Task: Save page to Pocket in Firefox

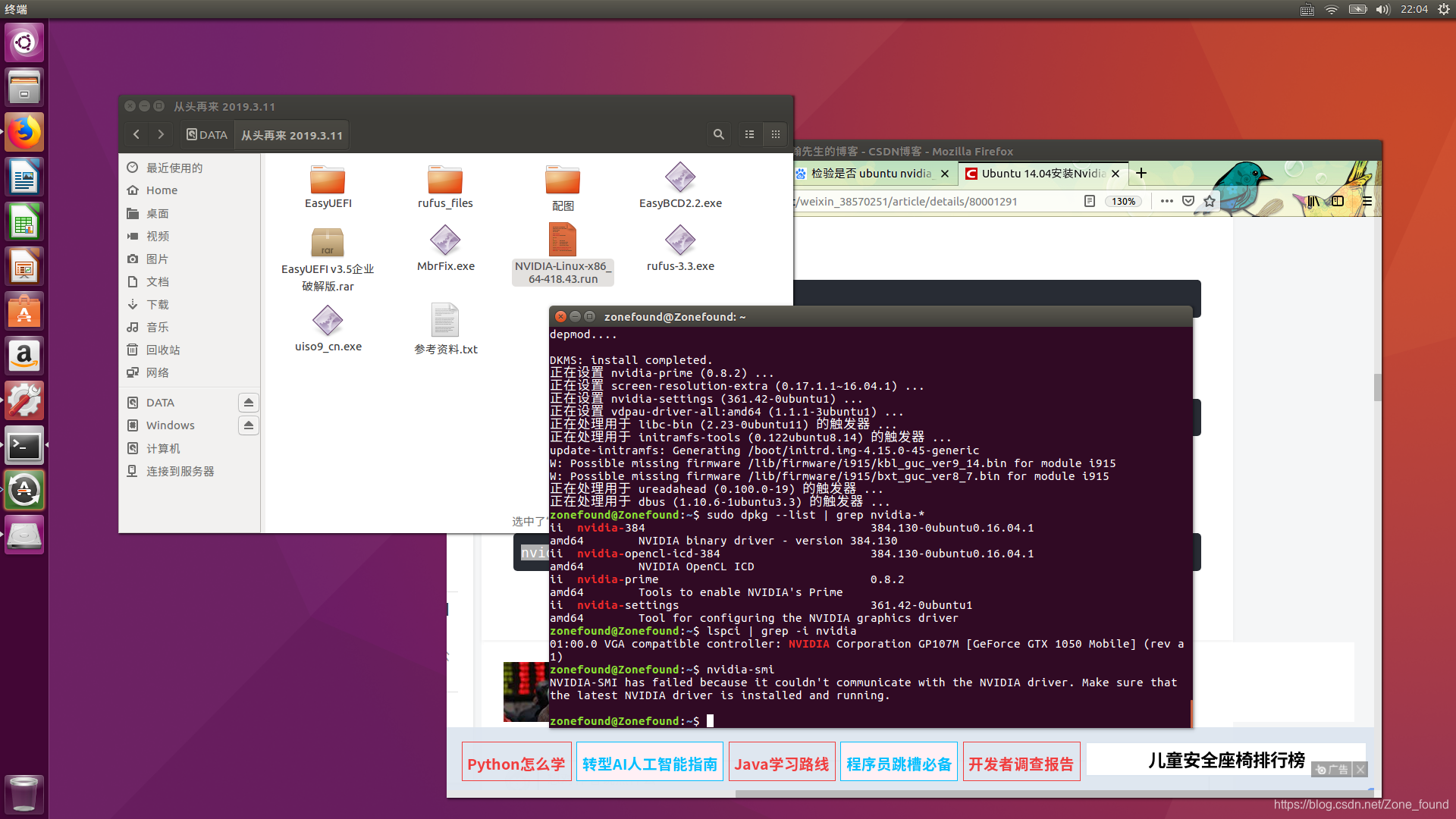Action: pyautogui.click(x=1188, y=201)
